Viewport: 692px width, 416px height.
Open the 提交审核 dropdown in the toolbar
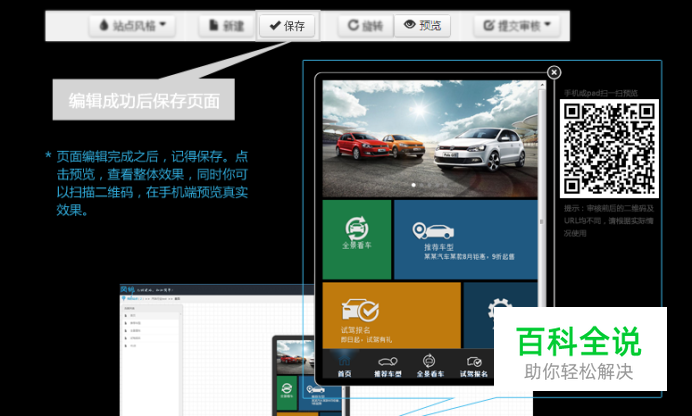(x=517, y=26)
